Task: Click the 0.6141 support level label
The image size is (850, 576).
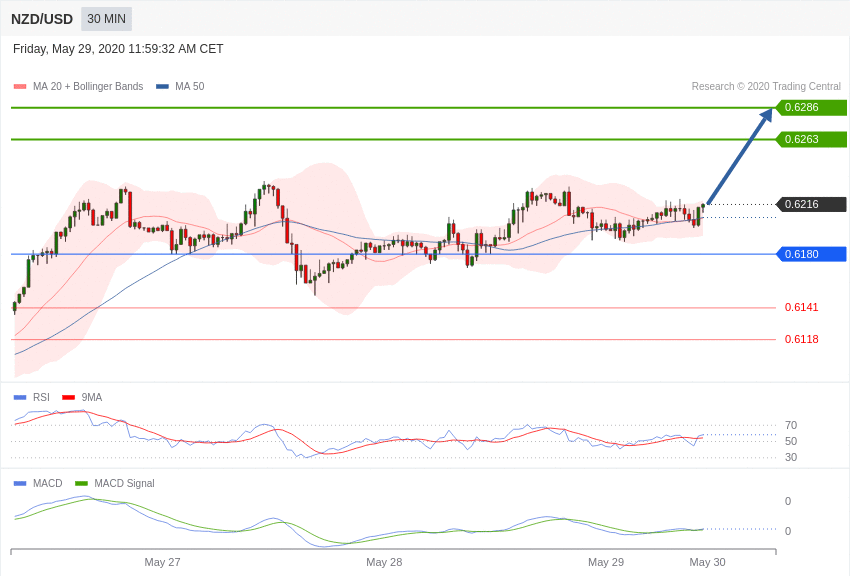Action: pos(802,307)
